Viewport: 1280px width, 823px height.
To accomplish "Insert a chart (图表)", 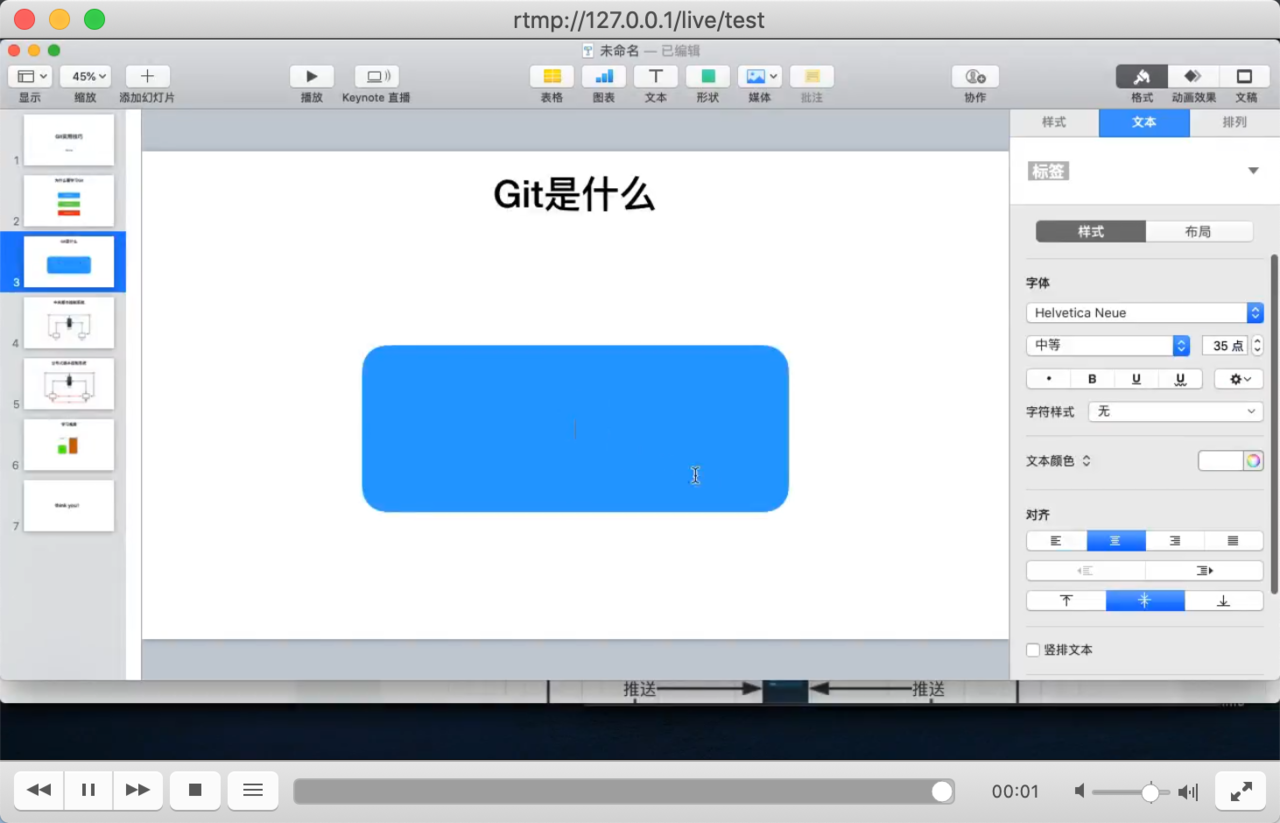I will [x=604, y=76].
